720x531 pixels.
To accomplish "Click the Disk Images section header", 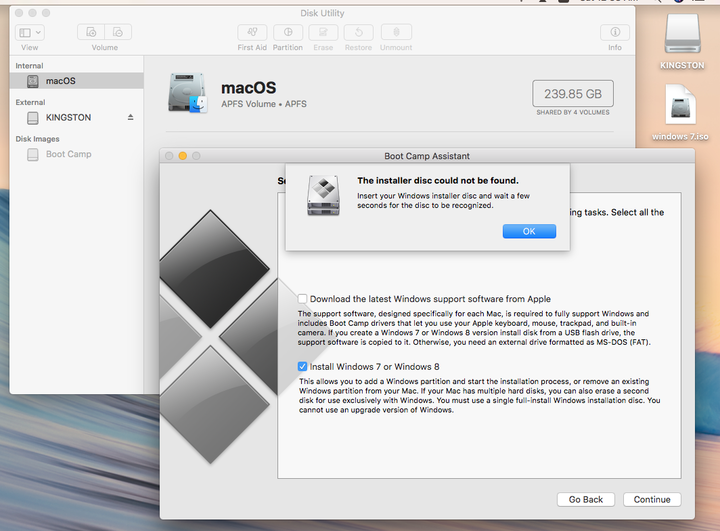I will 37,139.
